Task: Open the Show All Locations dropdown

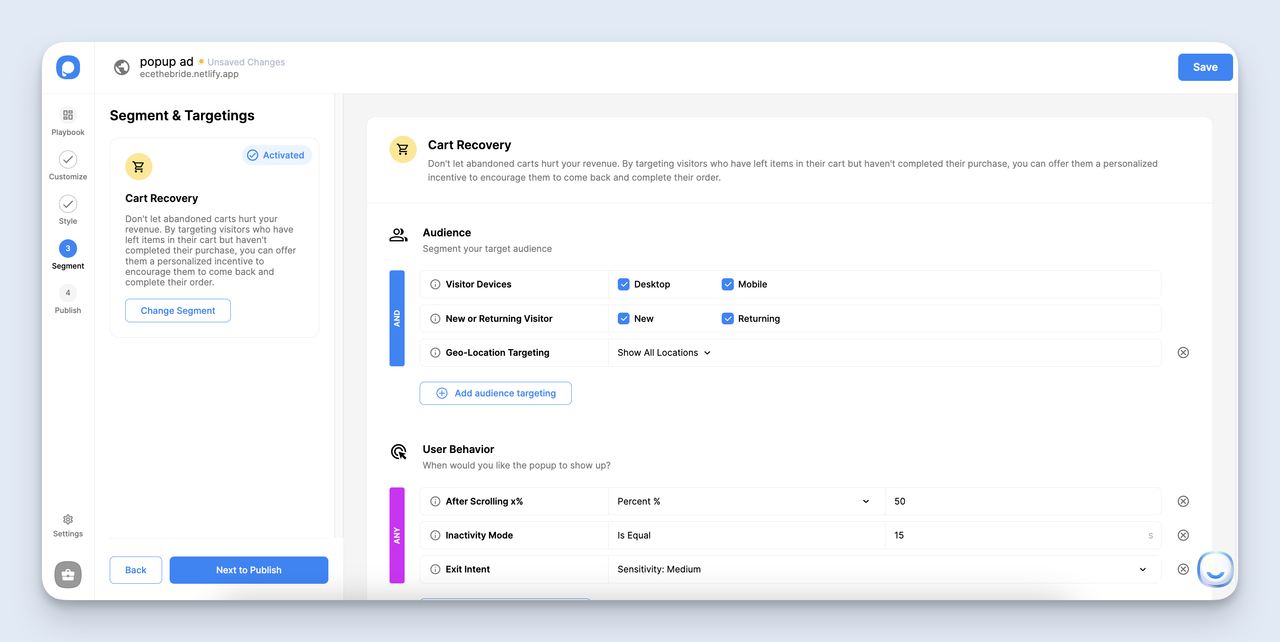Action: pos(664,353)
